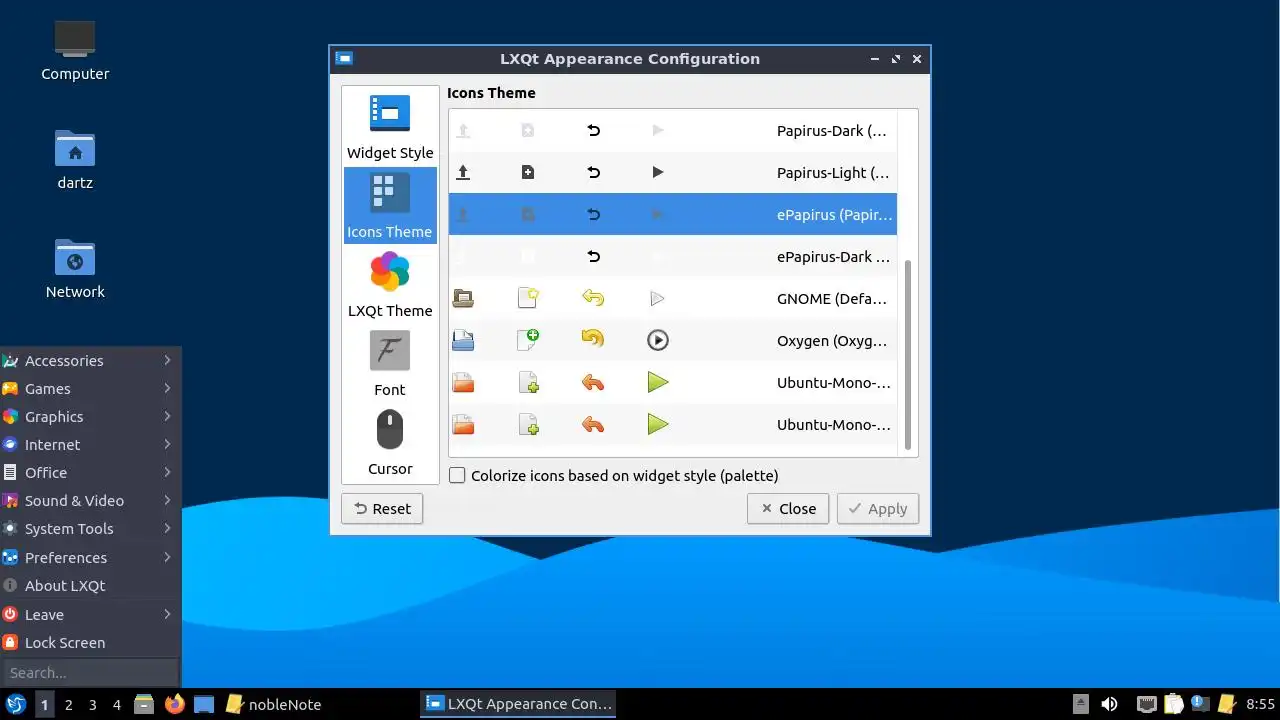Click the Reset button
The height and width of the screenshot is (720, 1280).
382,508
